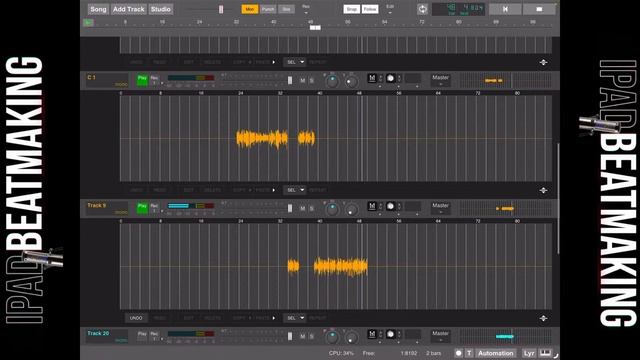Click the track C 1 overview thumbnail
The width and height of the screenshot is (640, 360).
pos(505,80)
